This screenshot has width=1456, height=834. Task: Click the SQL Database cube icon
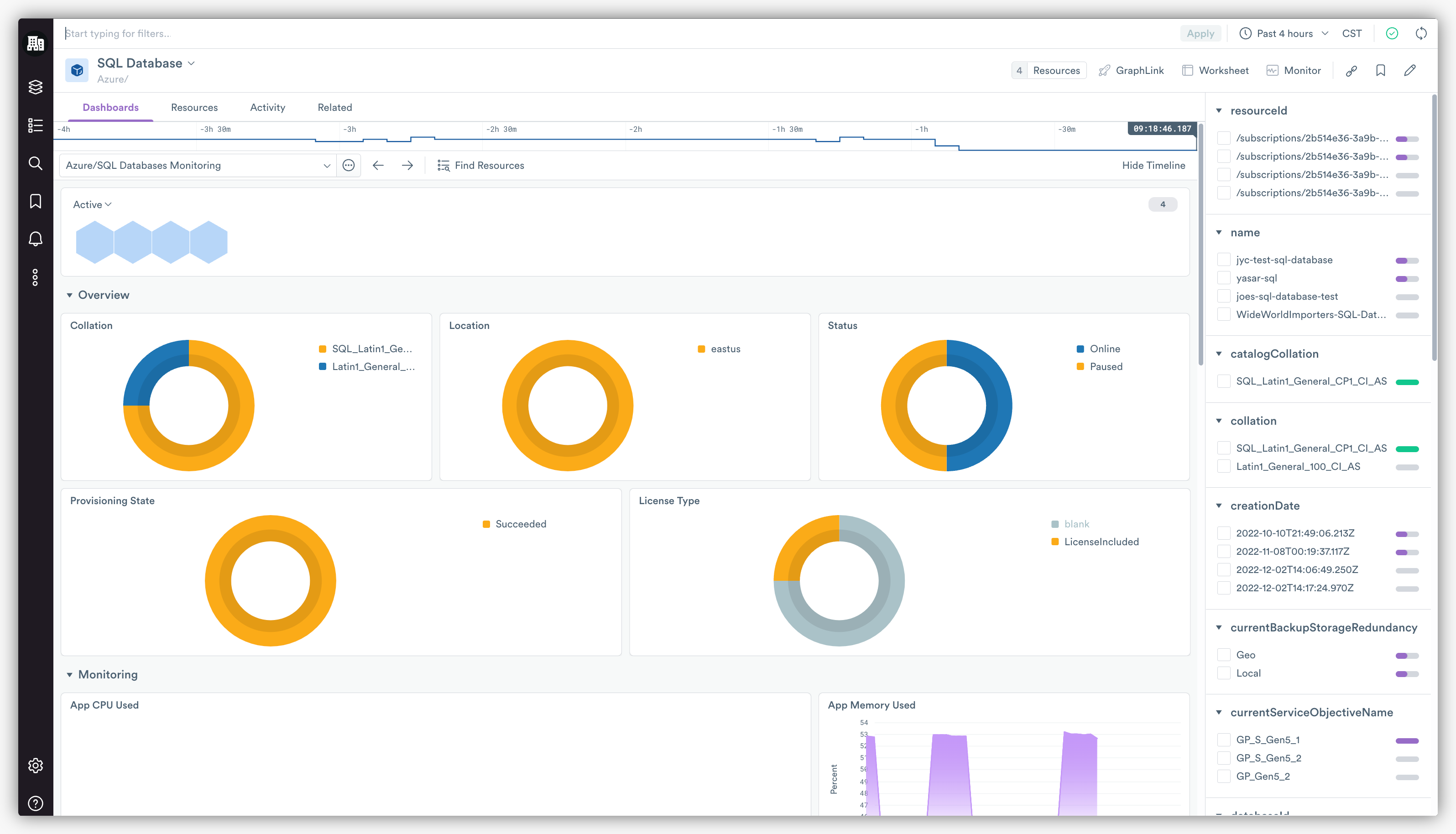pyautogui.click(x=77, y=70)
